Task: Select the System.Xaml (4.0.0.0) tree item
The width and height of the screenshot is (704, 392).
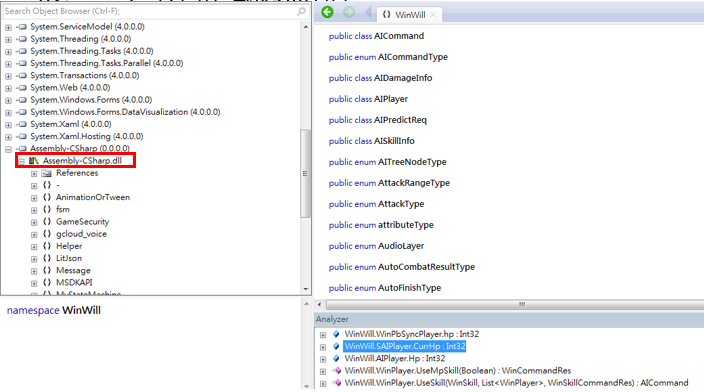Action: tap(70, 124)
